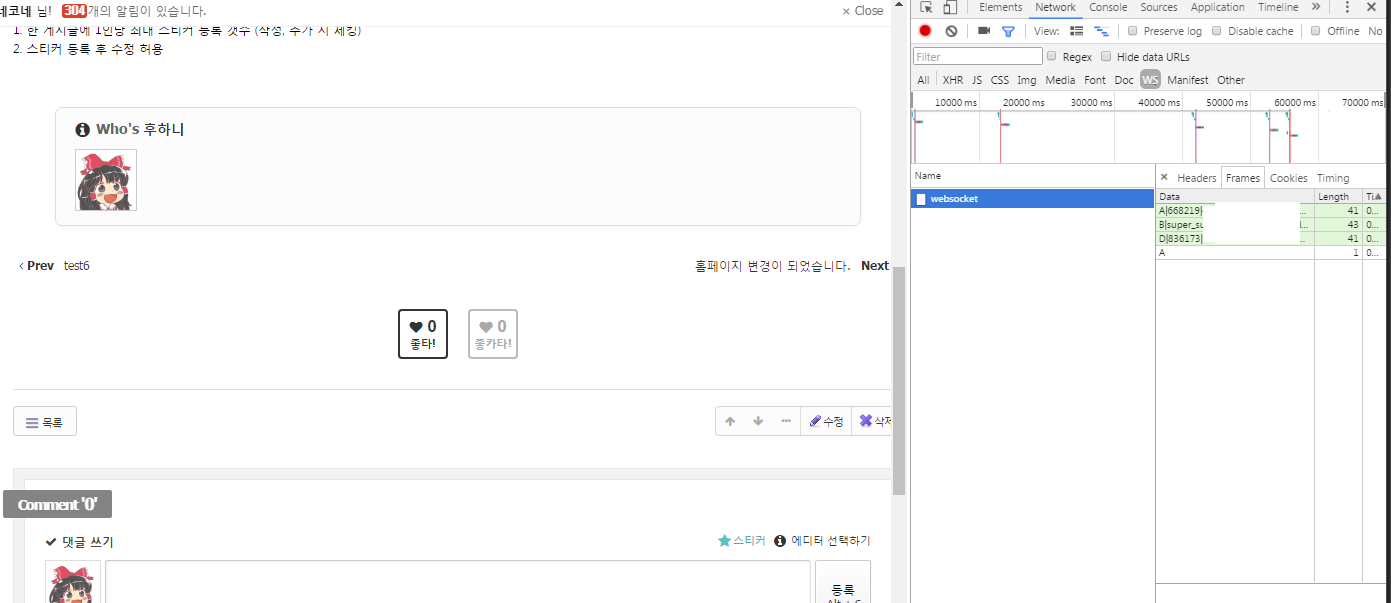
Task: Filter requests by Other
Action: pyautogui.click(x=1231, y=80)
